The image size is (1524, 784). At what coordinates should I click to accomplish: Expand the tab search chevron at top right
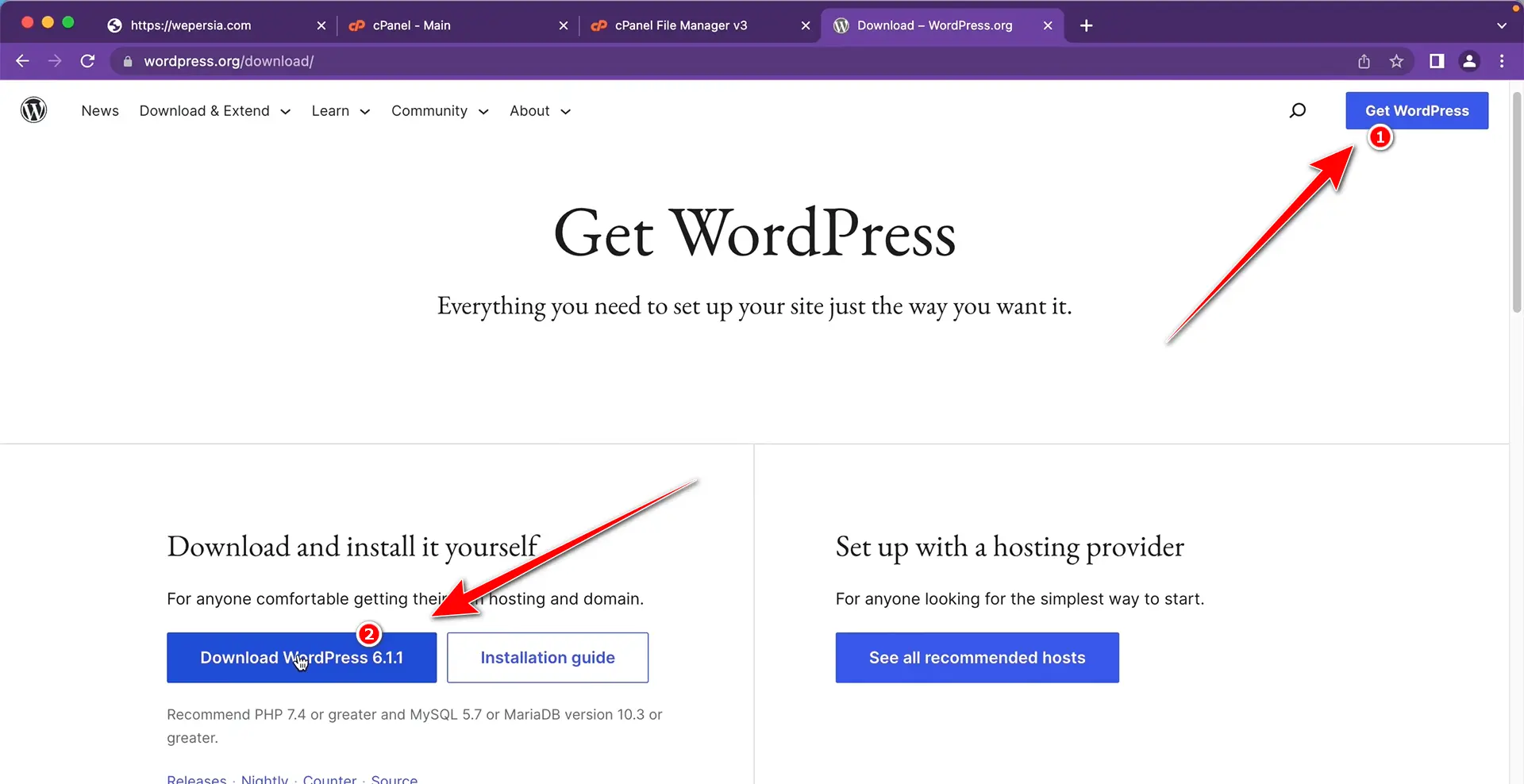(x=1502, y=25)
